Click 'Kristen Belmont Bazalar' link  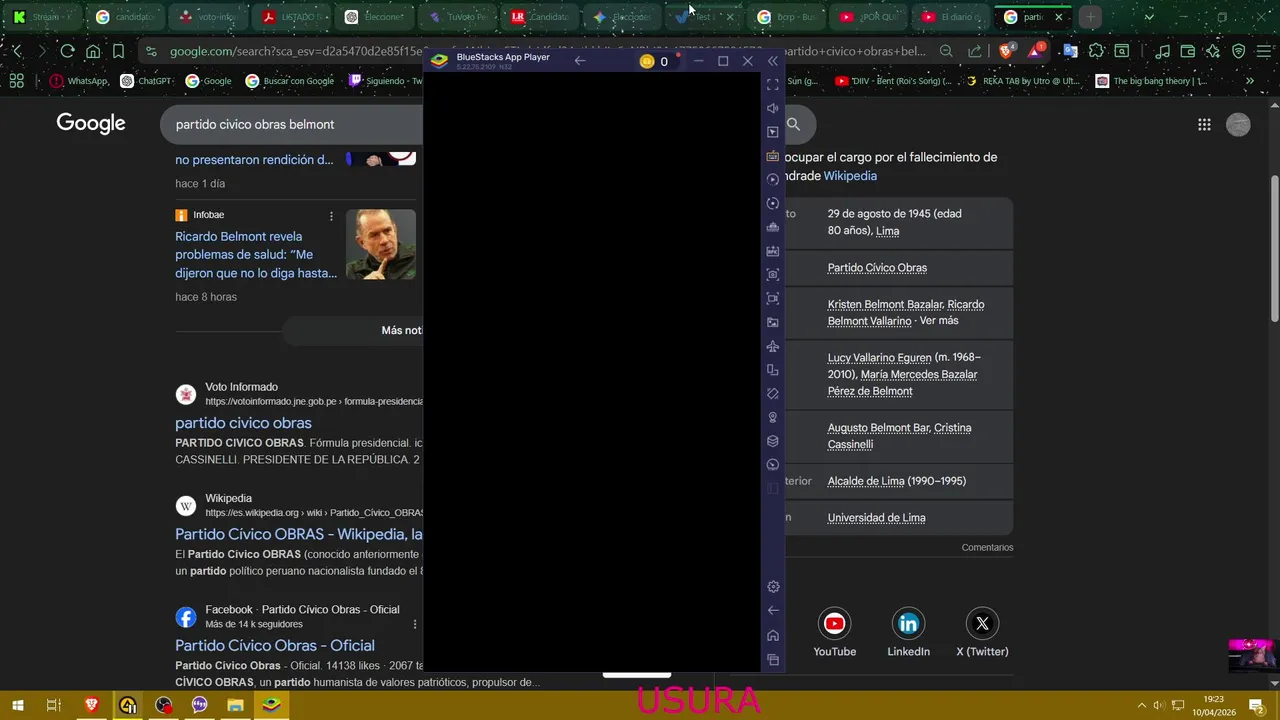click(885, 304)
